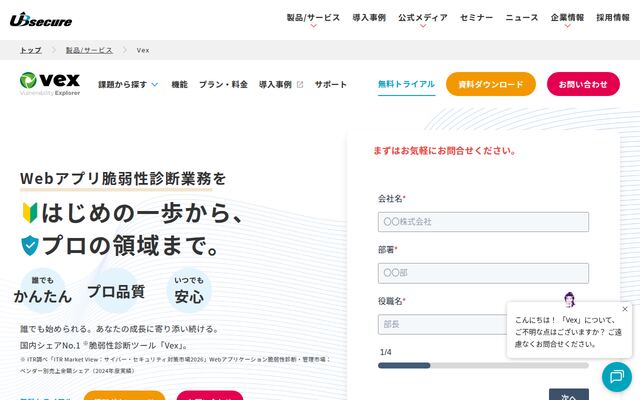Open the セミナー menu item
The height and width of the screenshot is (400, 640).
pos(476,18)
